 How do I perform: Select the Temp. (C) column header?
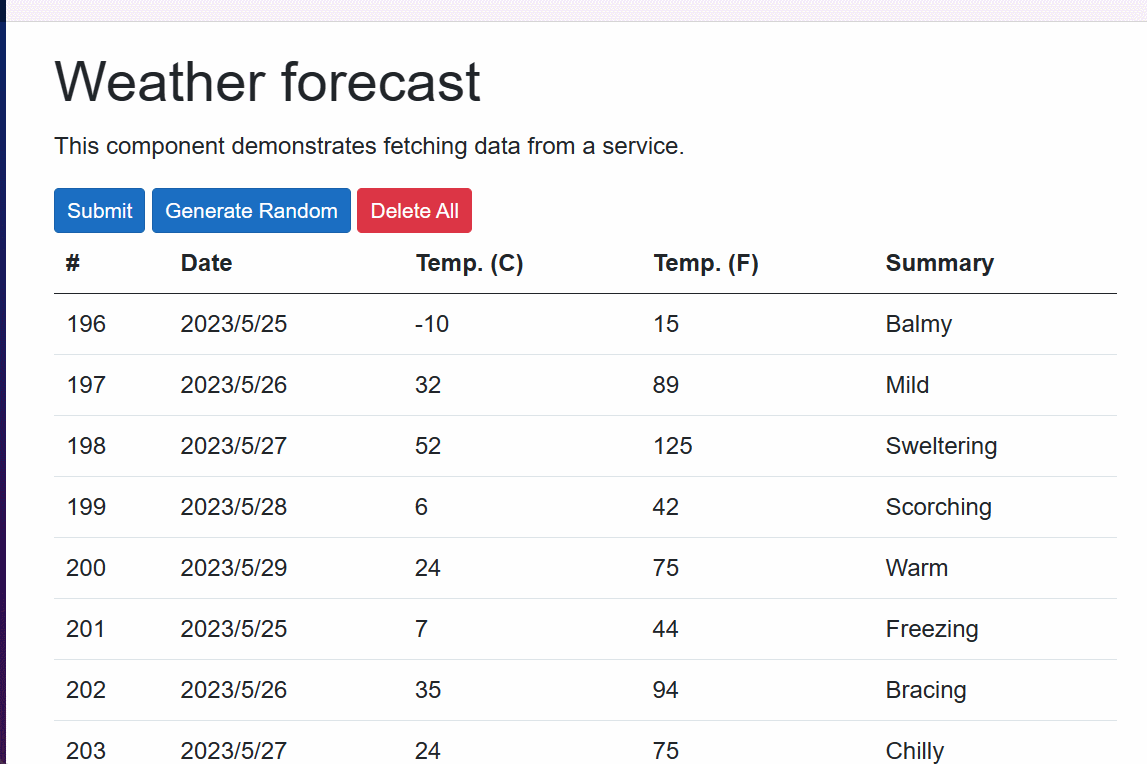click(470, 263)
